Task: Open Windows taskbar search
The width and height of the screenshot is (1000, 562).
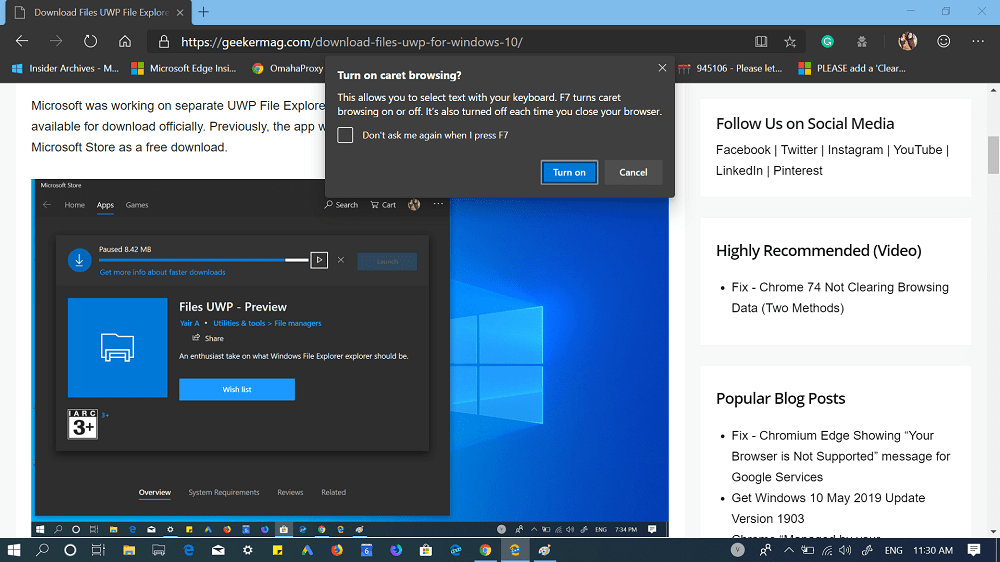Action: (42, 550)
